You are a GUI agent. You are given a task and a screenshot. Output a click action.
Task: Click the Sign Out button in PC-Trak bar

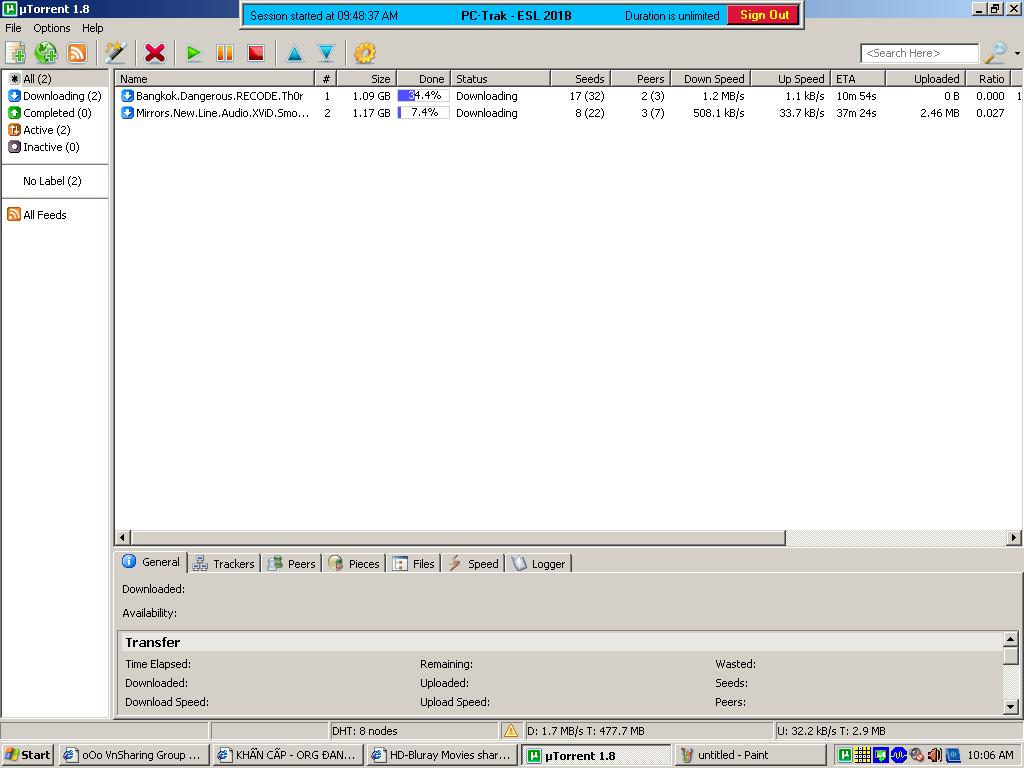point(763,15)
